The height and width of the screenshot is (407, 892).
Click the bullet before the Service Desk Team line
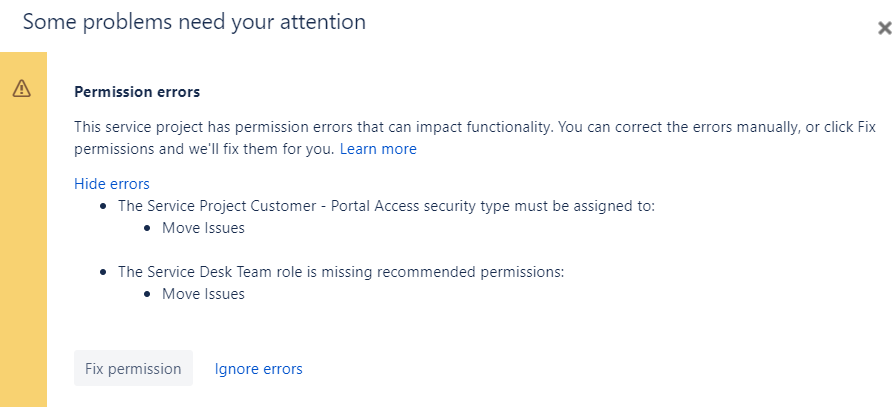[x=103, y=272]
